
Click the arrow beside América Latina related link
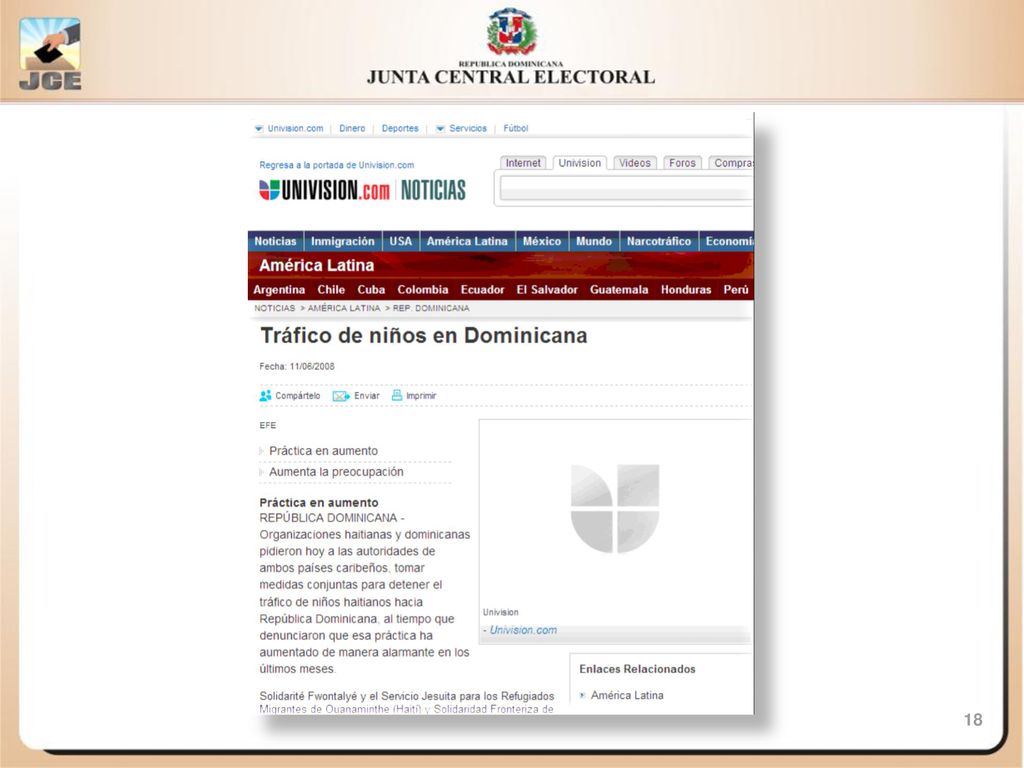[583, 696]
